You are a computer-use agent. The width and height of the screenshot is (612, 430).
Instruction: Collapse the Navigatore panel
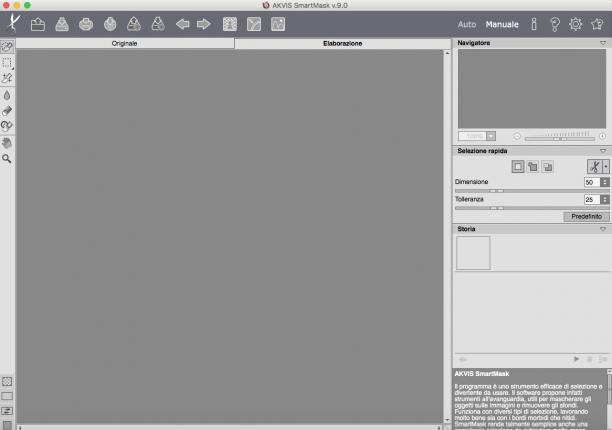pos(603,43)
